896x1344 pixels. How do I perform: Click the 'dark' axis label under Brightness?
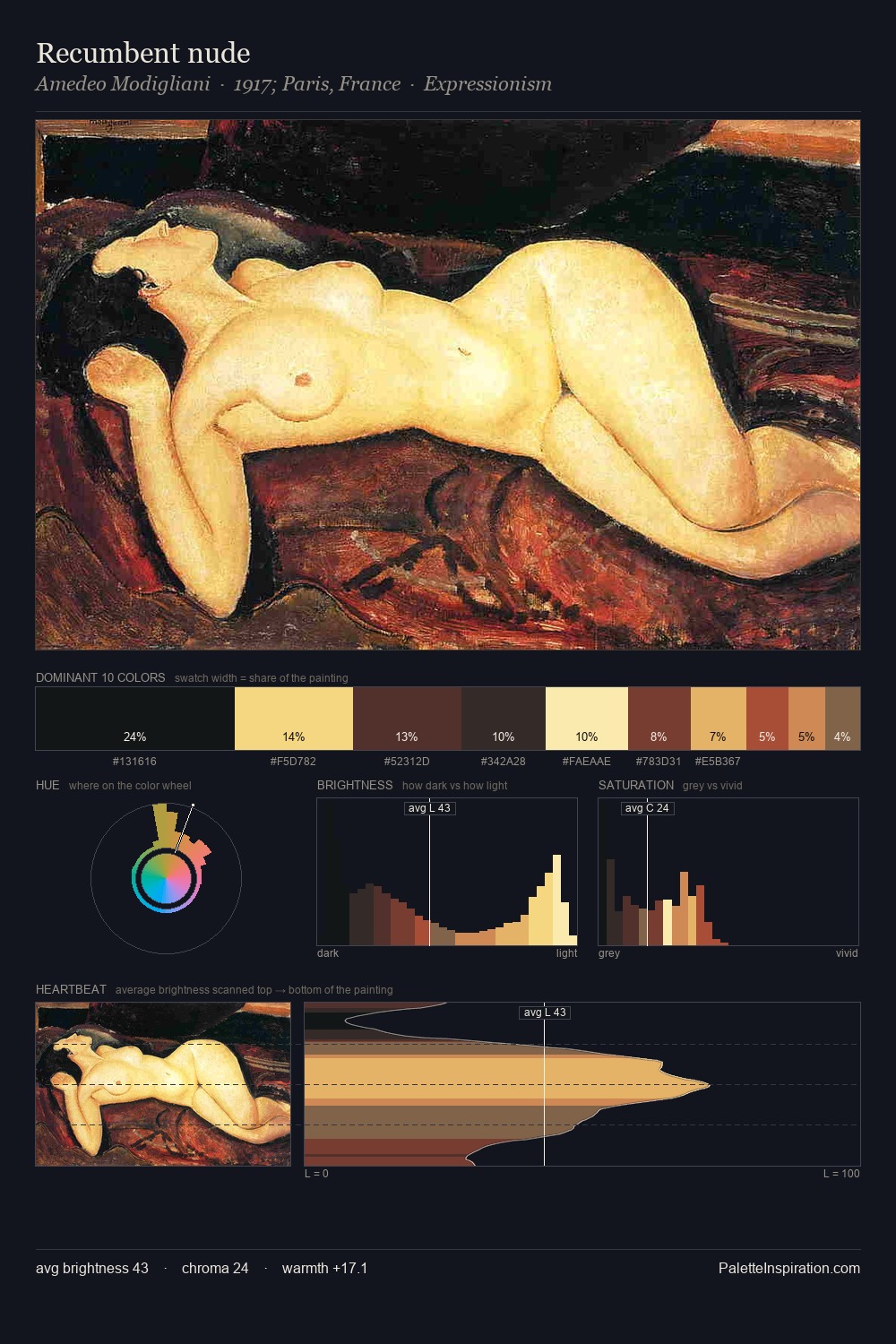(328, 953)
